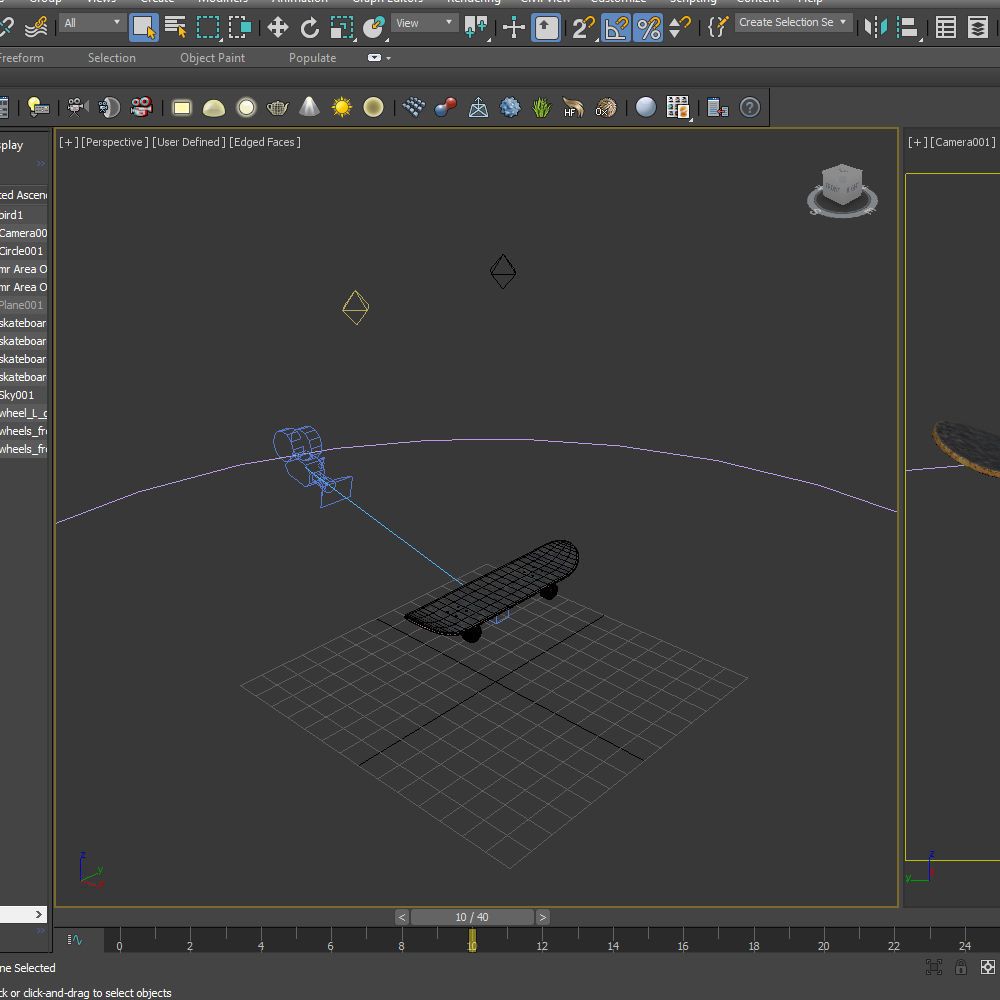The width and height of the screenshot is (1000, 1000).
Task: Click the dome skylight icon
Action: point(214,108)
